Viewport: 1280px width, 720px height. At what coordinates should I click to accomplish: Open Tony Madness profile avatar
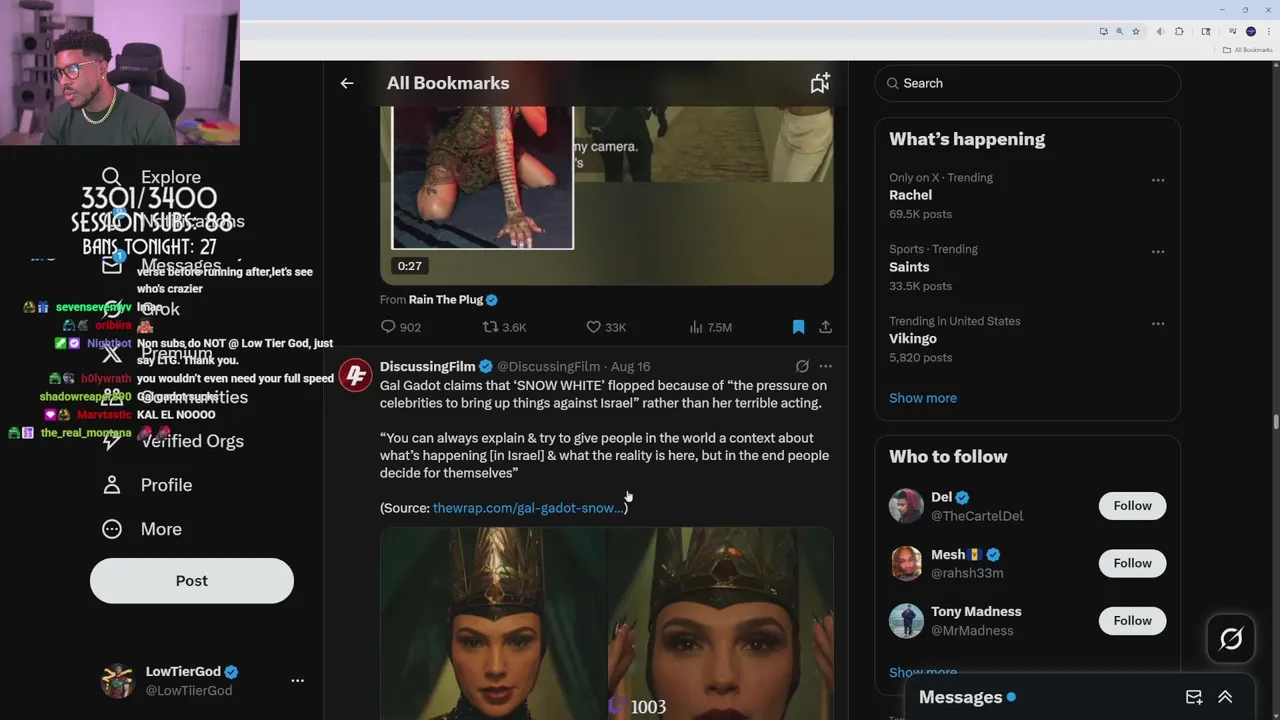tap(906, 621)
